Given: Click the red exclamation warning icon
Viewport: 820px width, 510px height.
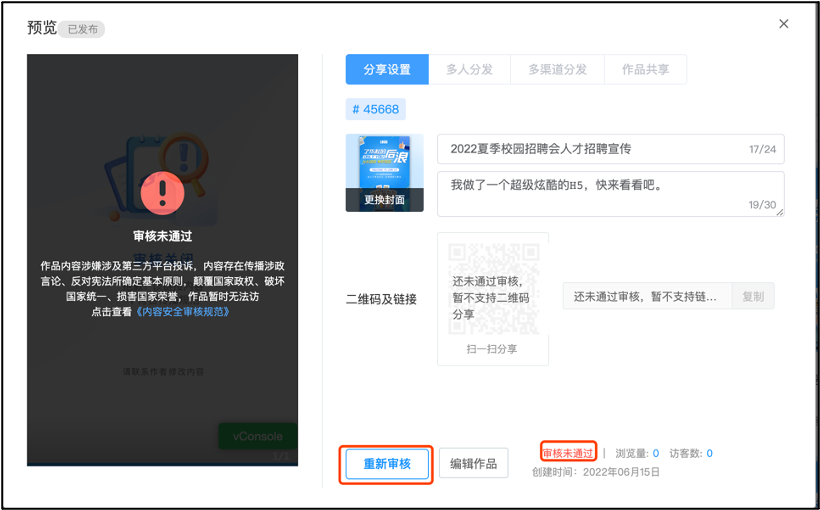Looking at the screenshot, I should (x=162, y=192).
